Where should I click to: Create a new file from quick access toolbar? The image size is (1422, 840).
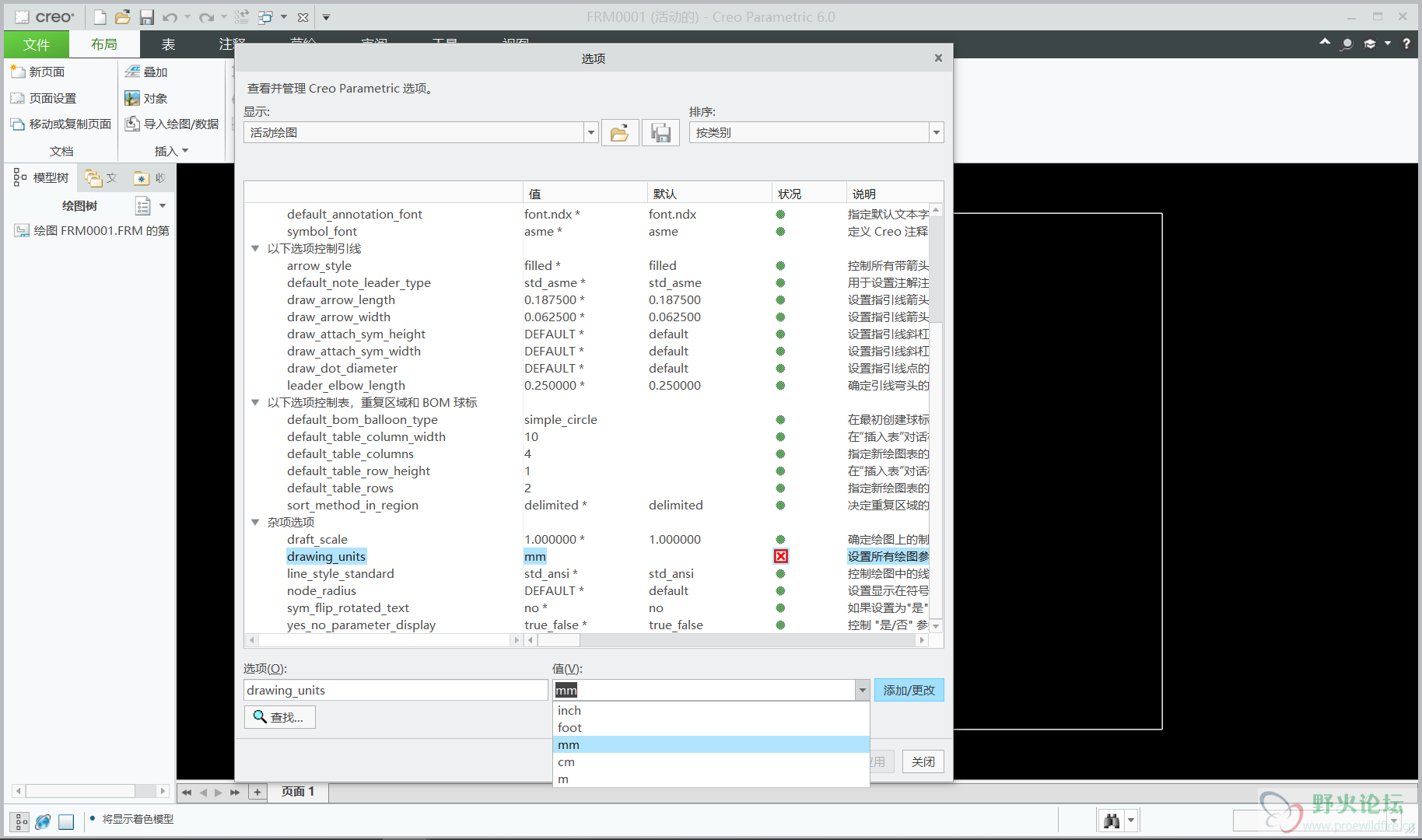[100, 17]
